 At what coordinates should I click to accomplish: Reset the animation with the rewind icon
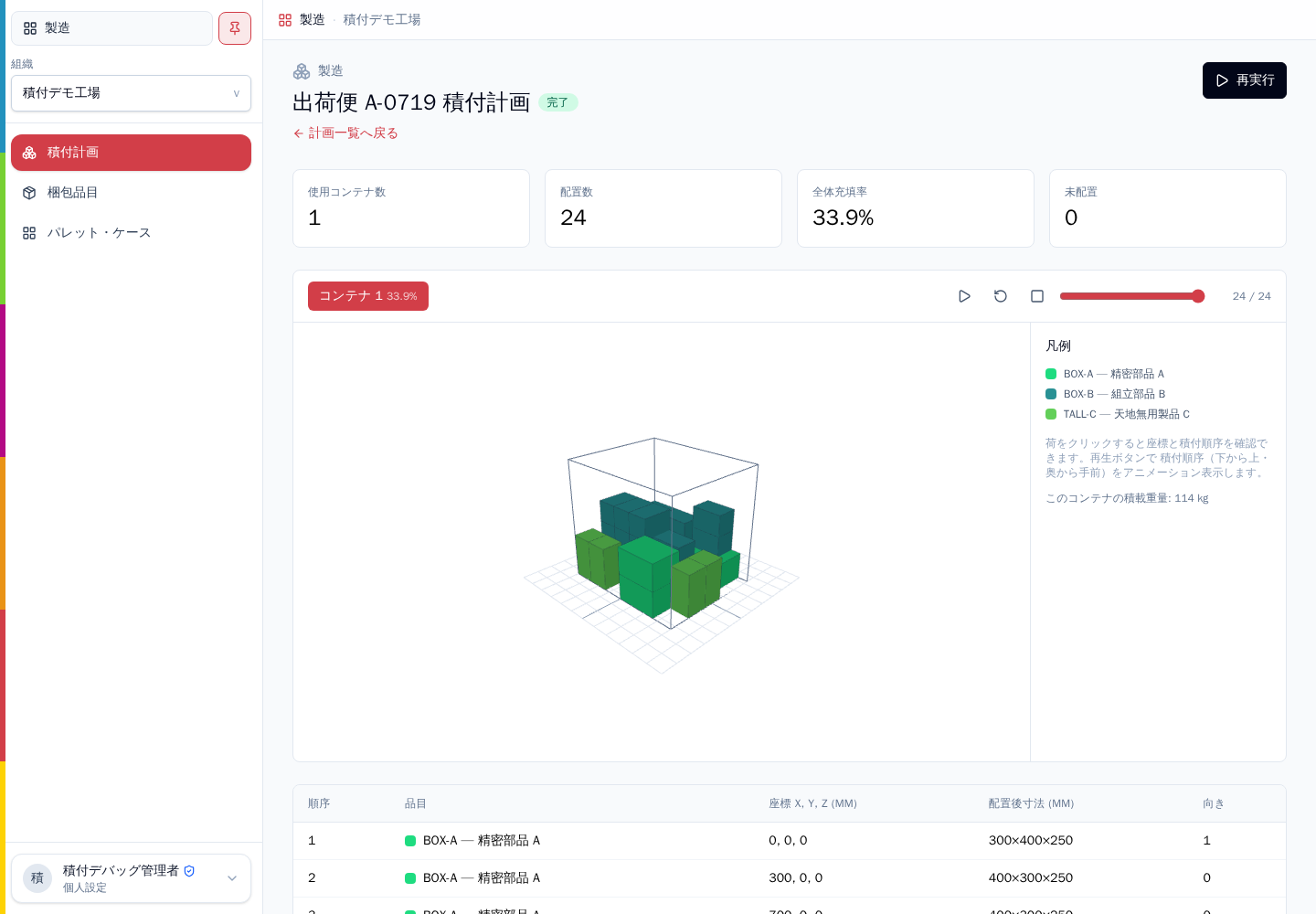click(x=1001, y=296)
